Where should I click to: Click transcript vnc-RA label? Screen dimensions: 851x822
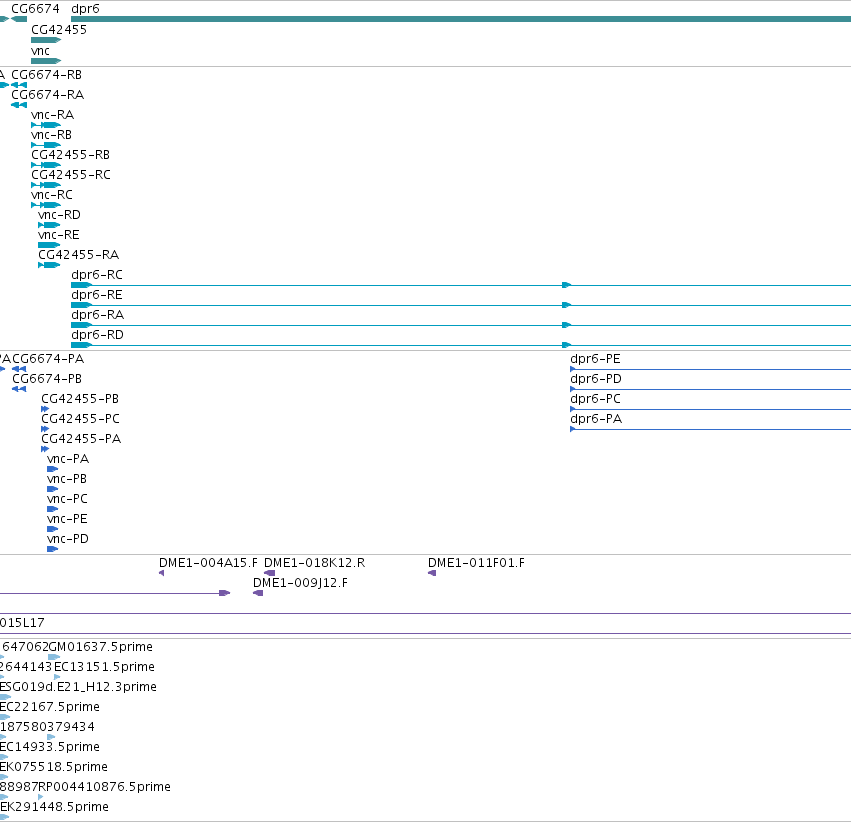click(x=53, y=114)
